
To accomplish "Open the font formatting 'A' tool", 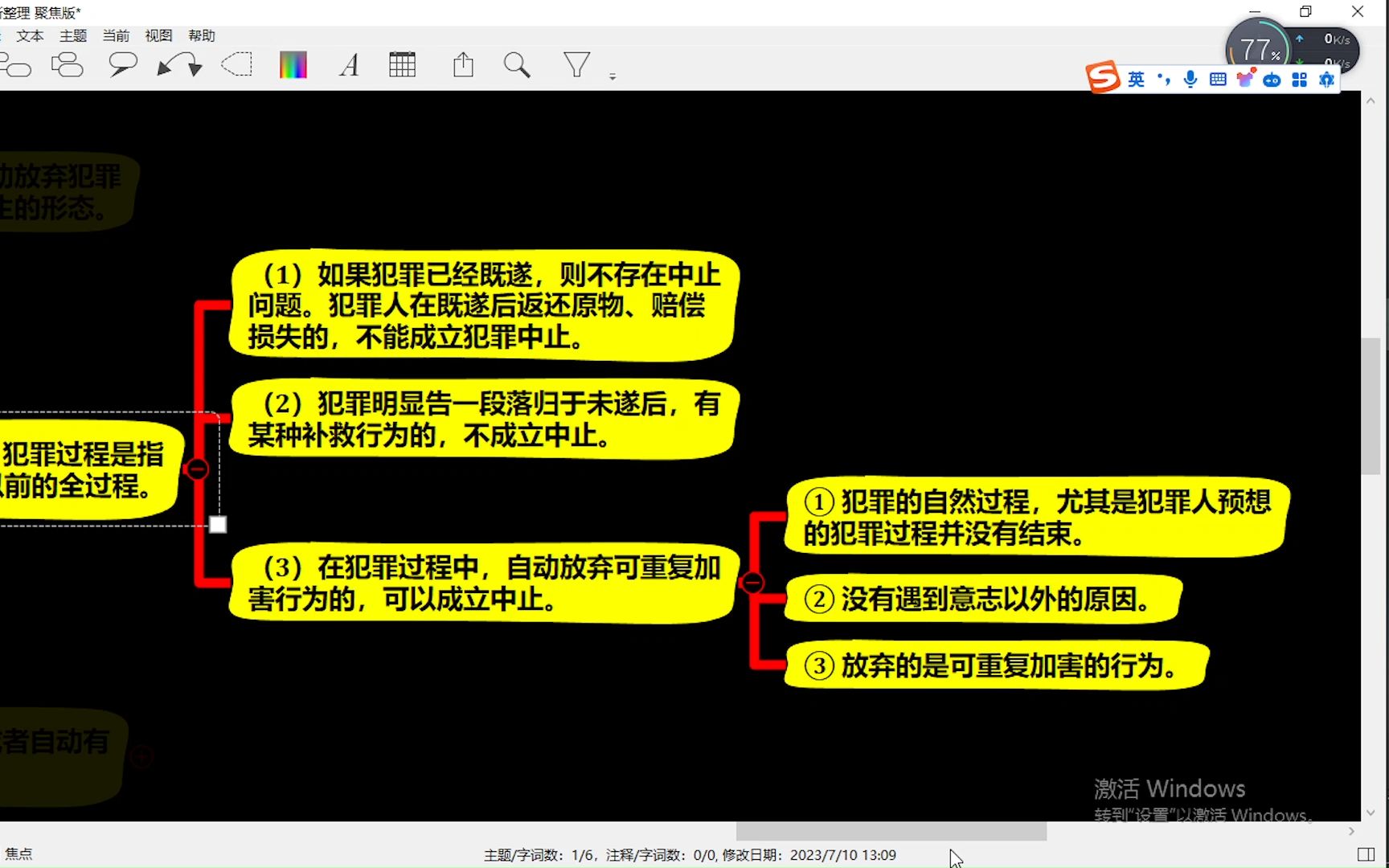I will point(349,65).
